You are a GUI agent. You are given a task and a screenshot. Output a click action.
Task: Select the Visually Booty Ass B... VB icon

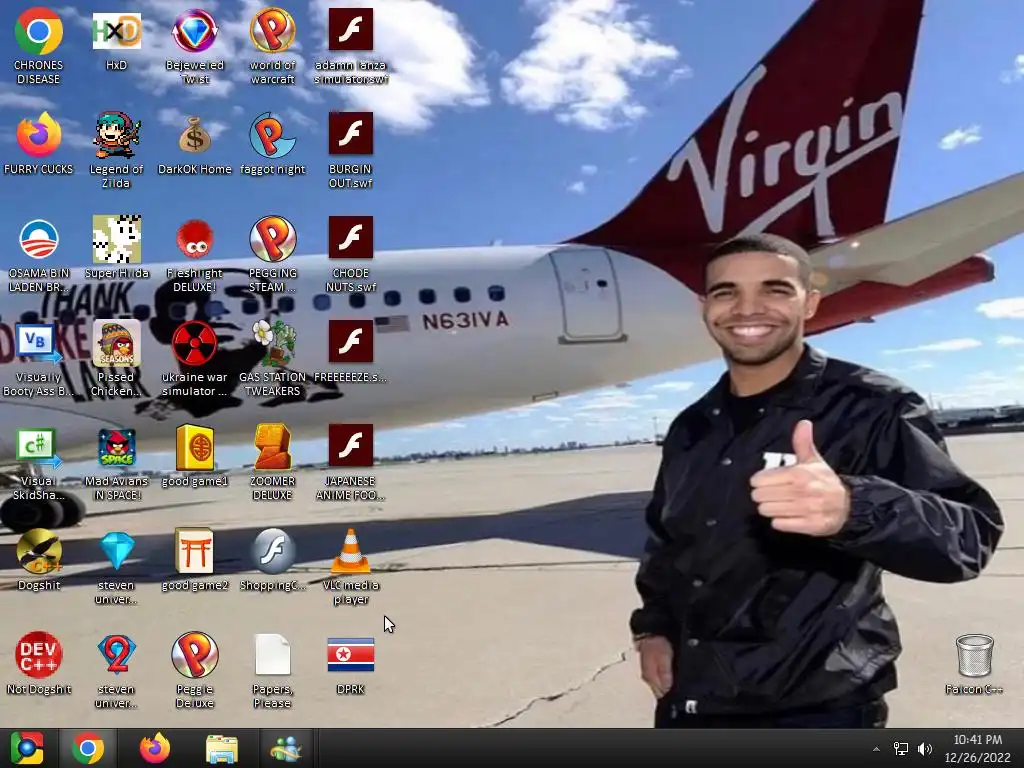click(x=39, y=343)
